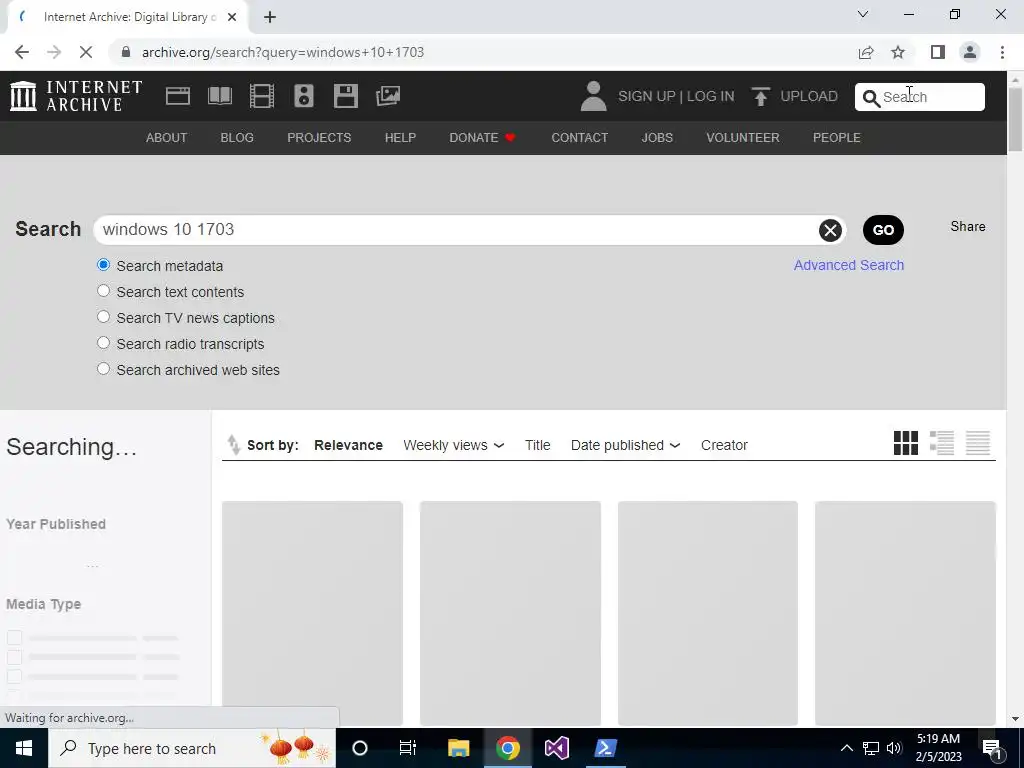
Task: Open the Advanced Search link
Action: (848, 265)
